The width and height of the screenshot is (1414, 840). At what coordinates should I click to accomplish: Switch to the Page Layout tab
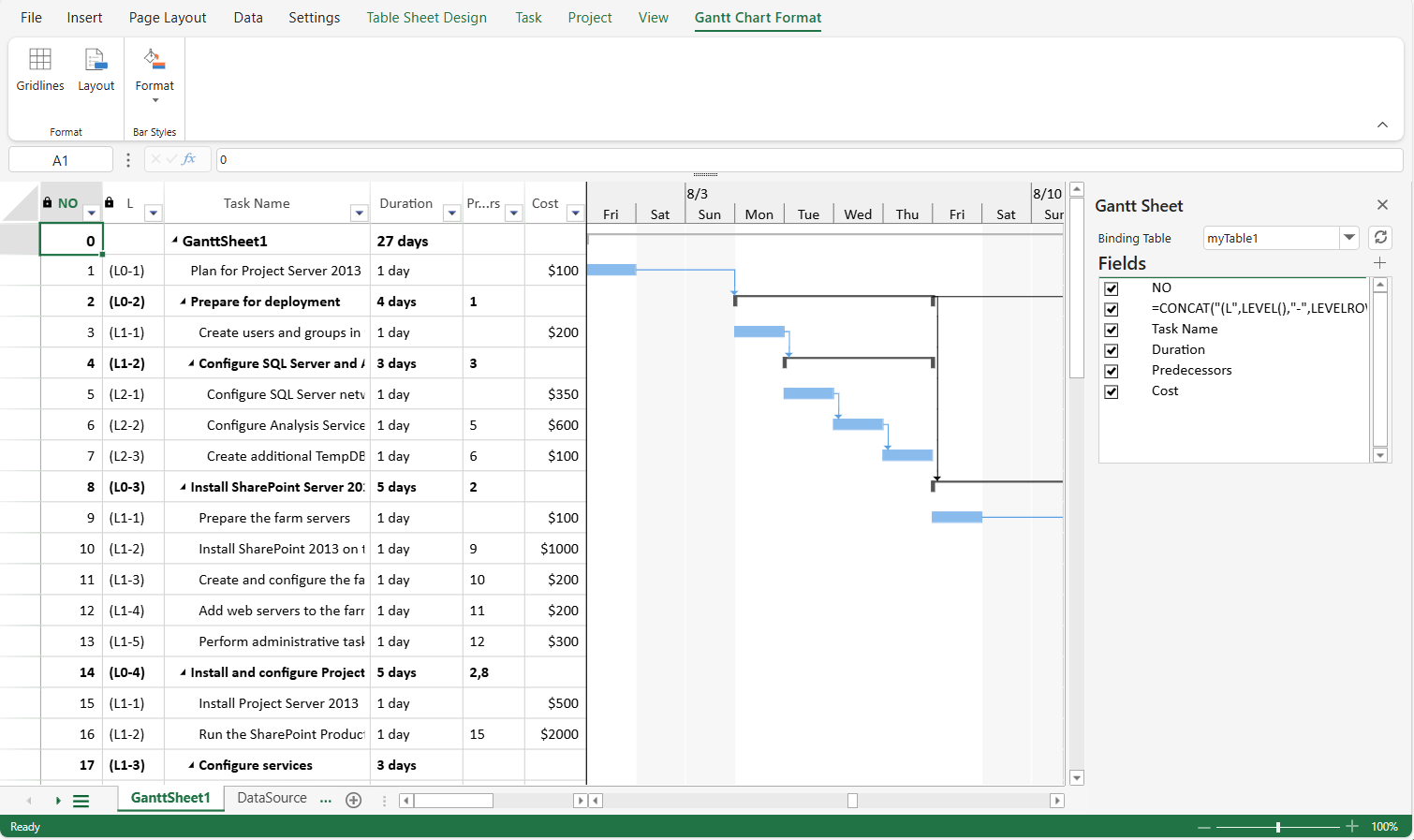[168, 17]
